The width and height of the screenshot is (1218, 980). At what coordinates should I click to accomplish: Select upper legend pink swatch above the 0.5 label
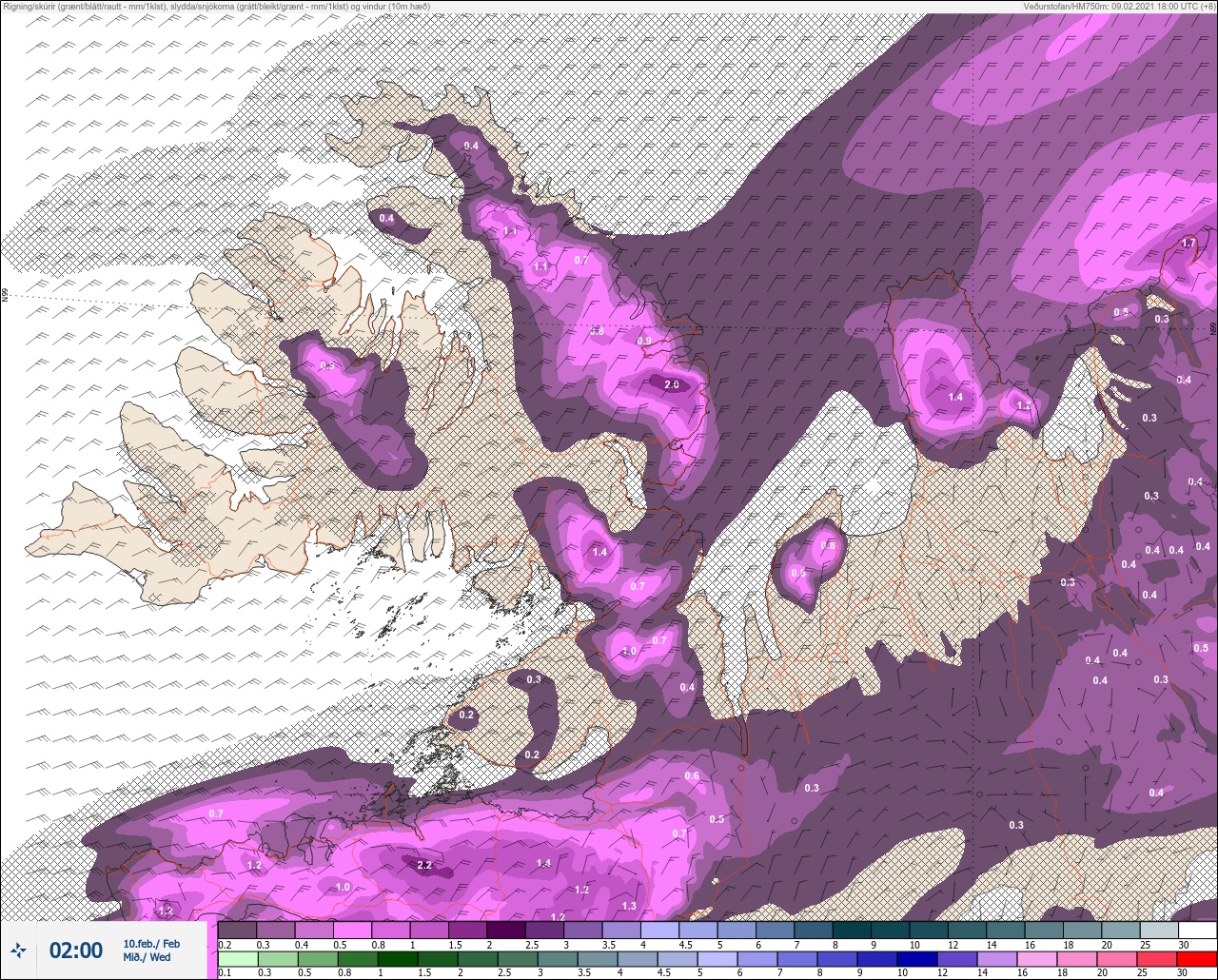pos(352,930)
